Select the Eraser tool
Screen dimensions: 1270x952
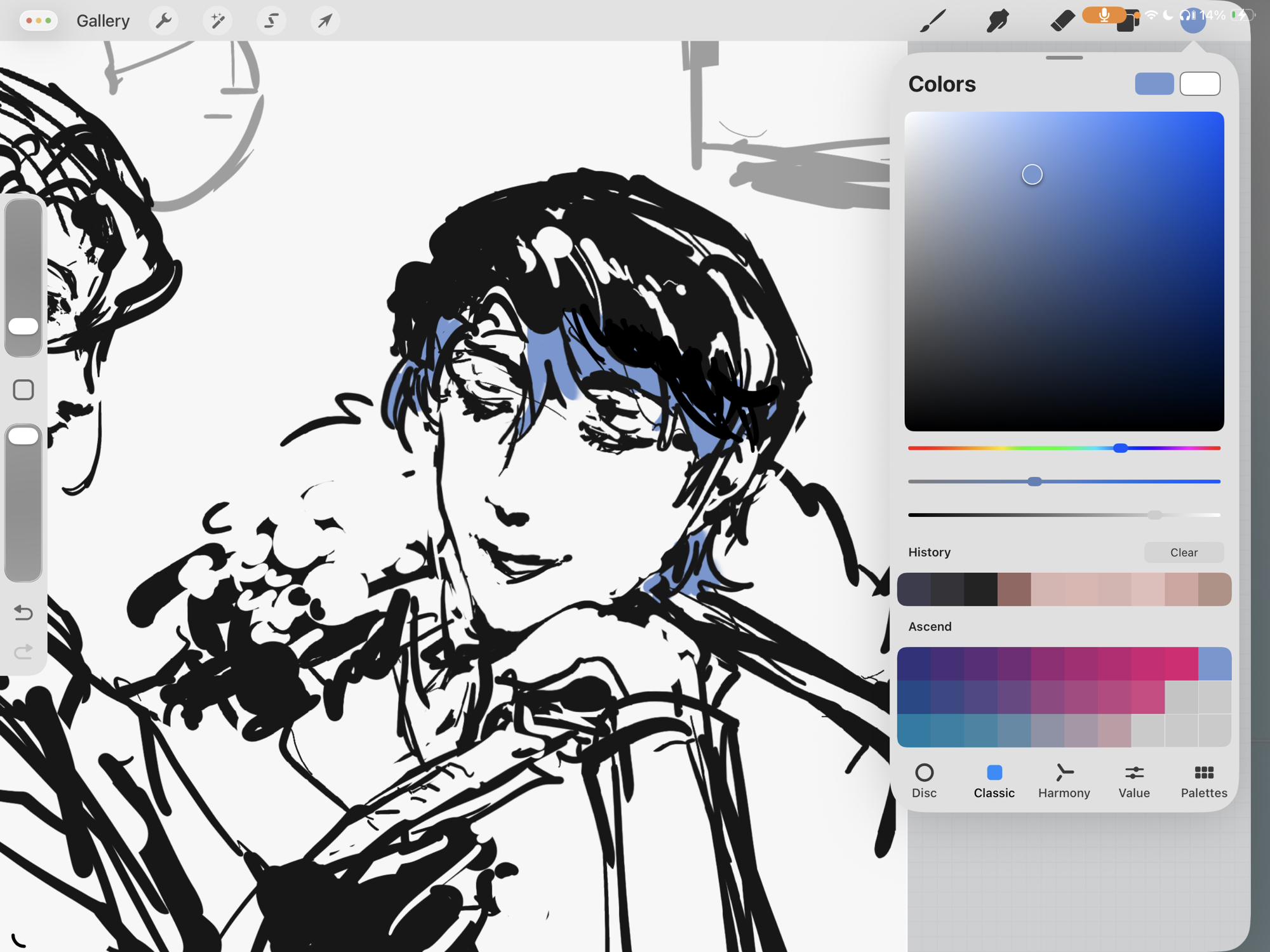(x=1061, y=21)
